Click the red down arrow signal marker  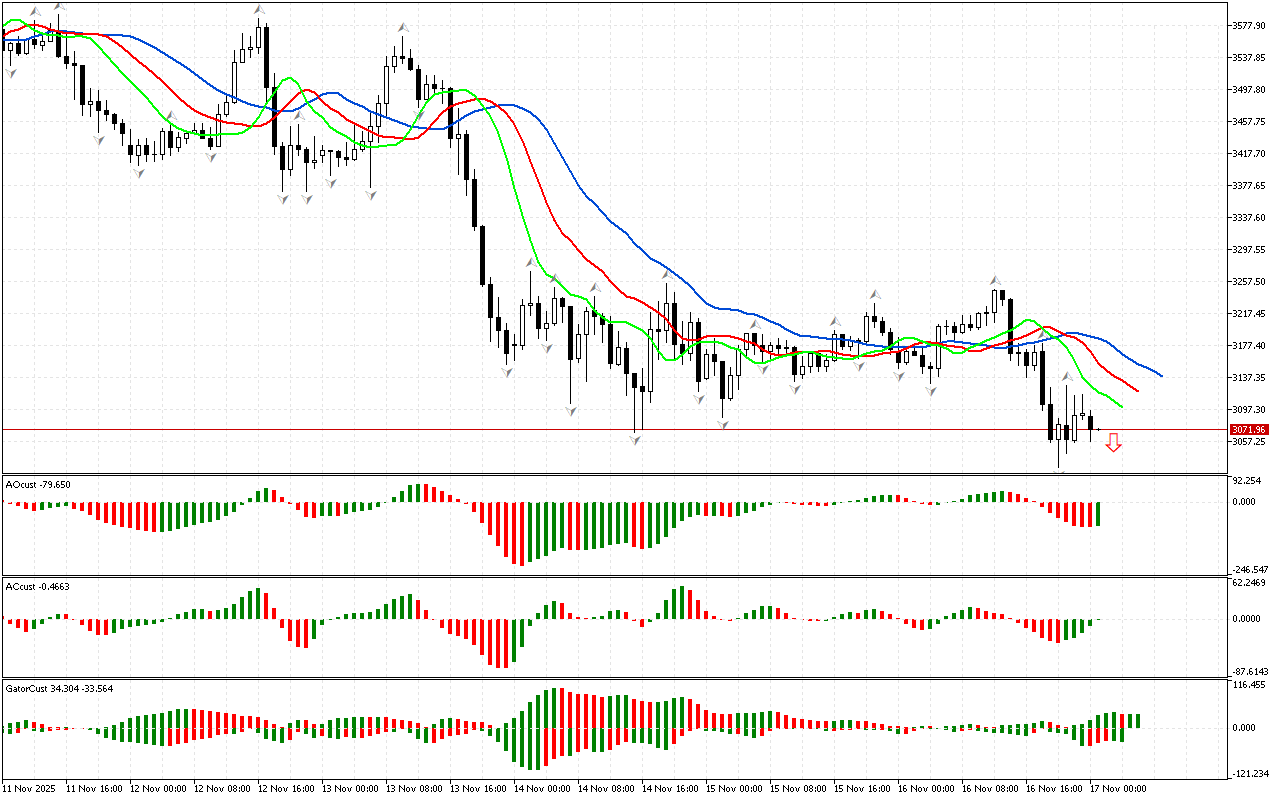1113,443
